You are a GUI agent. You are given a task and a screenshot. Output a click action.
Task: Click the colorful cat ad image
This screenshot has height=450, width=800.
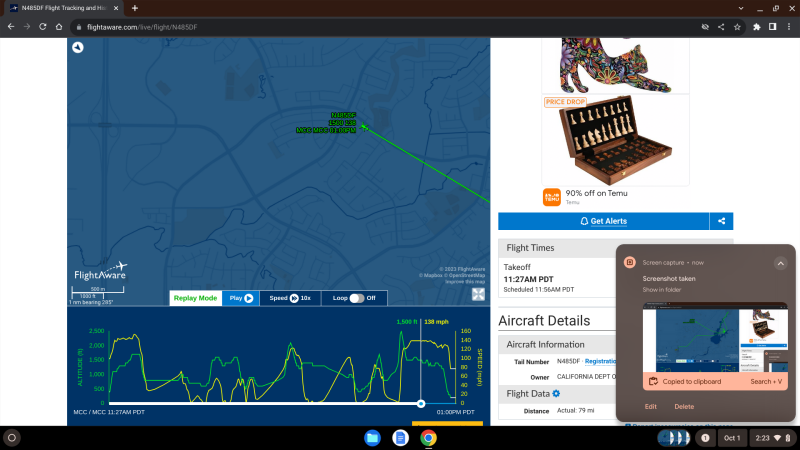(615, 66)
